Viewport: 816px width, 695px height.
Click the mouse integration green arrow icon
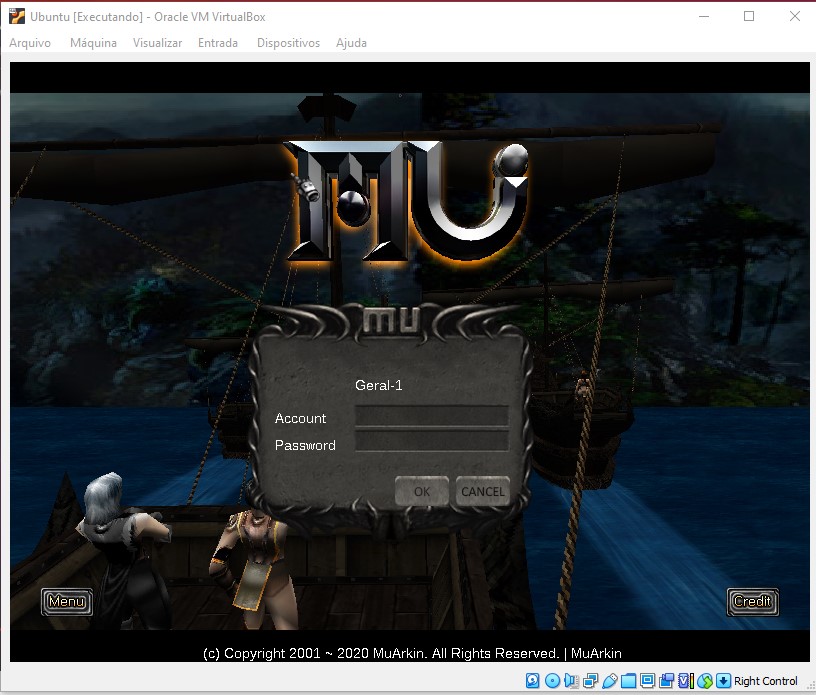[705, 680]
